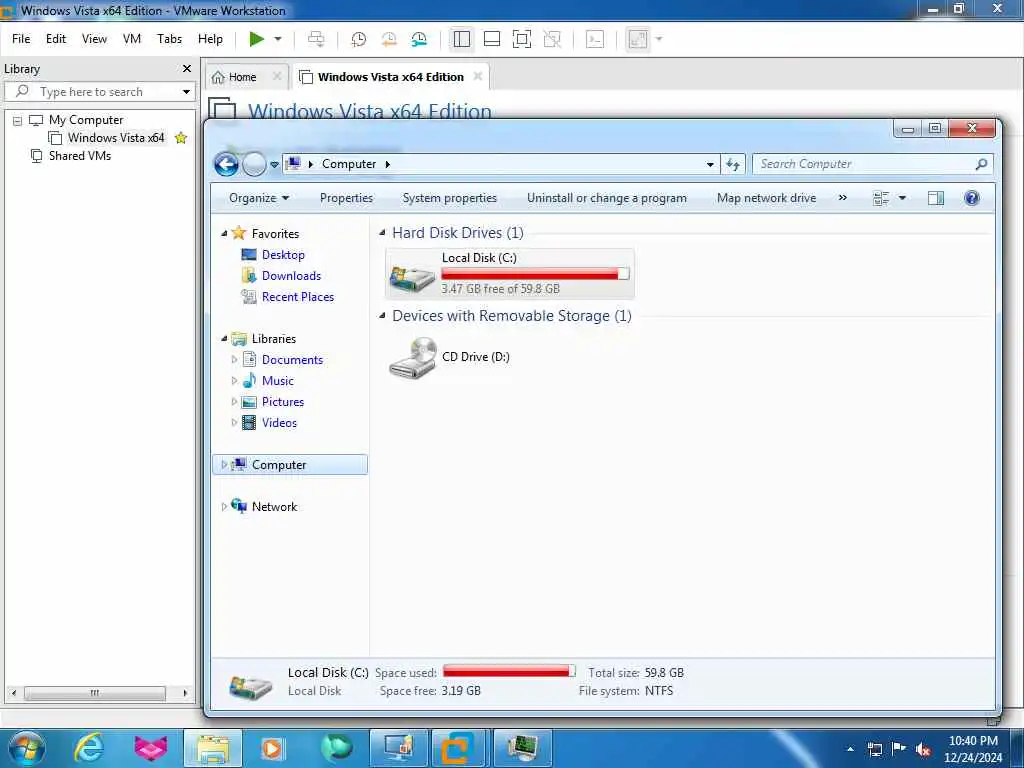The image size is (1024, 768).
Task: Open Explorer help question icon
Action: tap(972, 198)
